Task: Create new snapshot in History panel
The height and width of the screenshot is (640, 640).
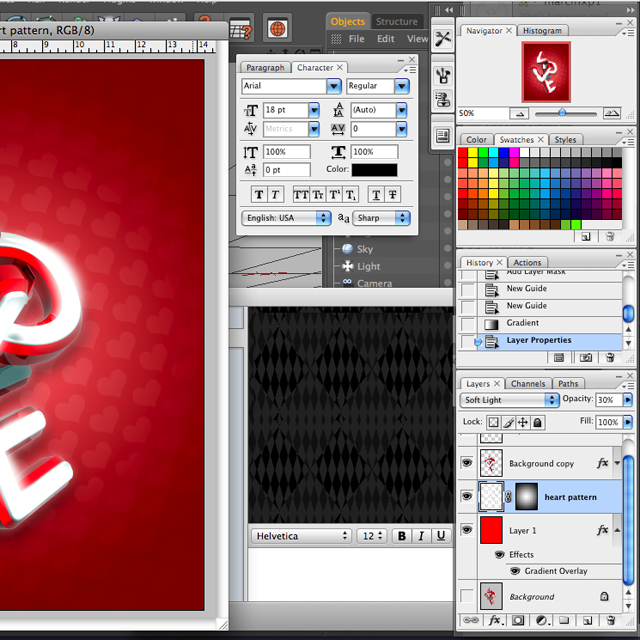Action: (586, 358)
